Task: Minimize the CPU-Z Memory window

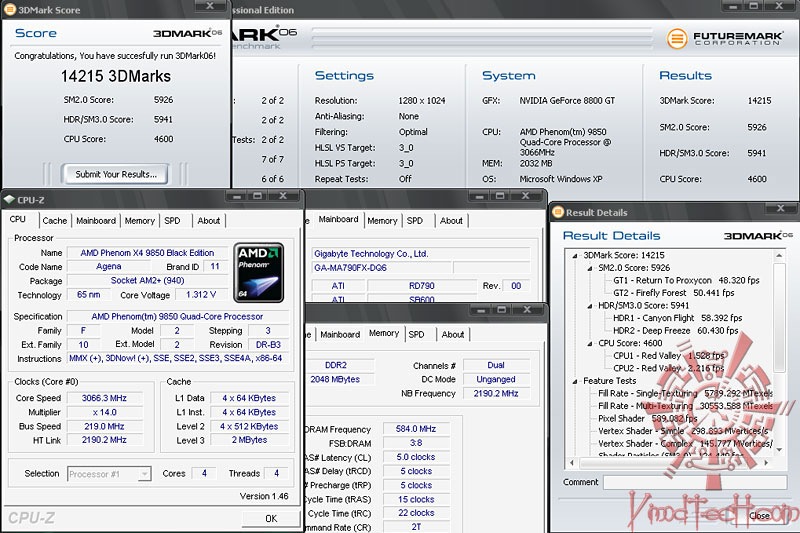Action: (x=481, y=310)
